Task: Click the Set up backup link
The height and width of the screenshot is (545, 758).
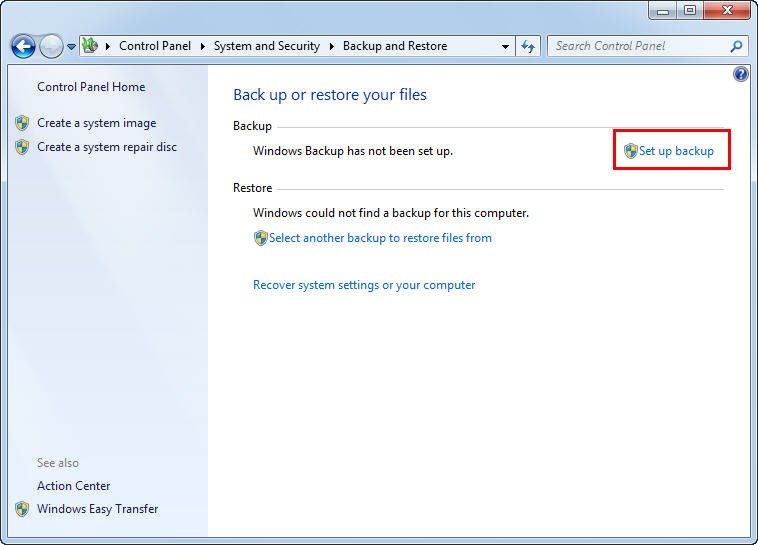Action: 676,151
